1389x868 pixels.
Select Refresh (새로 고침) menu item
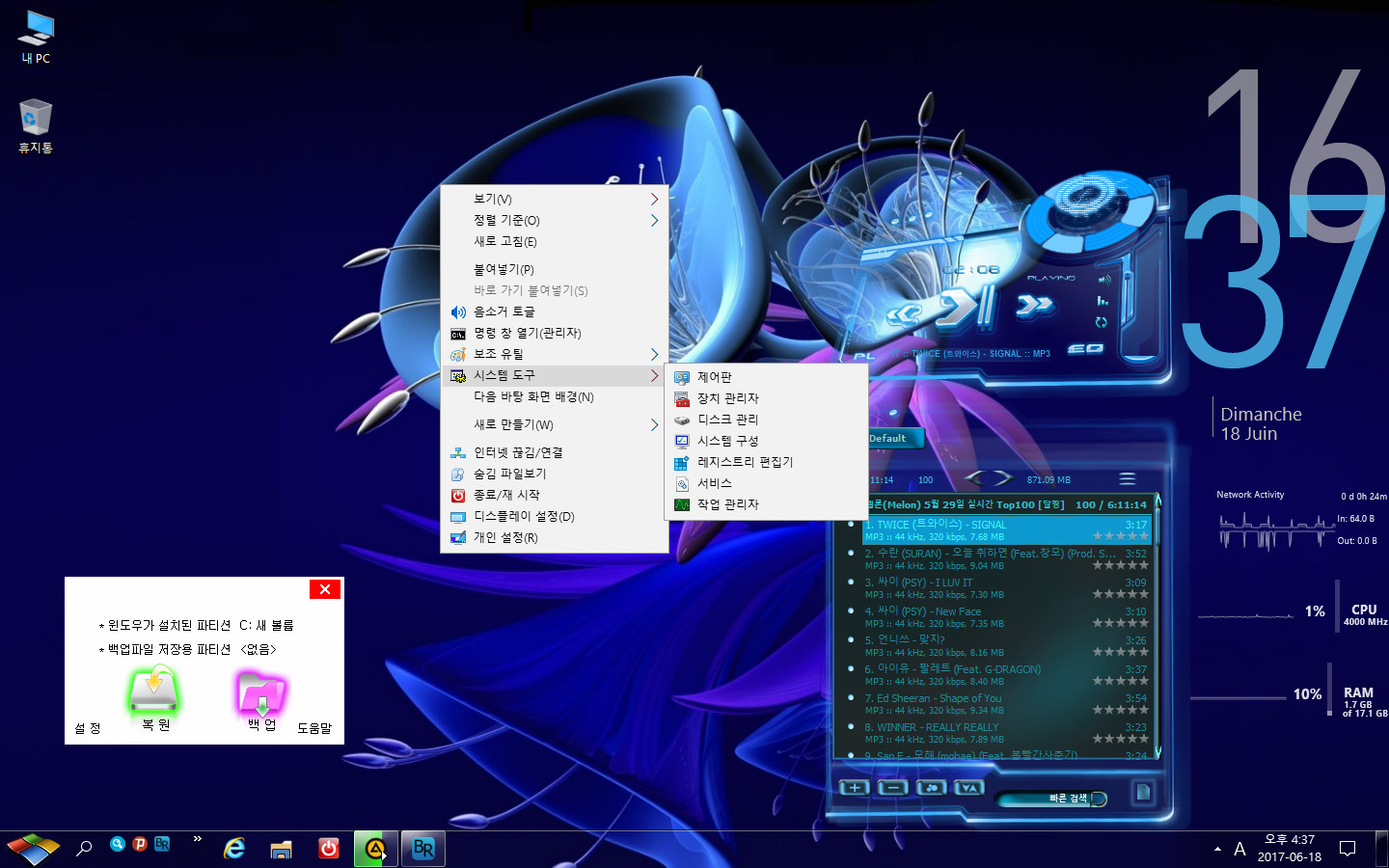click(555, 241)
